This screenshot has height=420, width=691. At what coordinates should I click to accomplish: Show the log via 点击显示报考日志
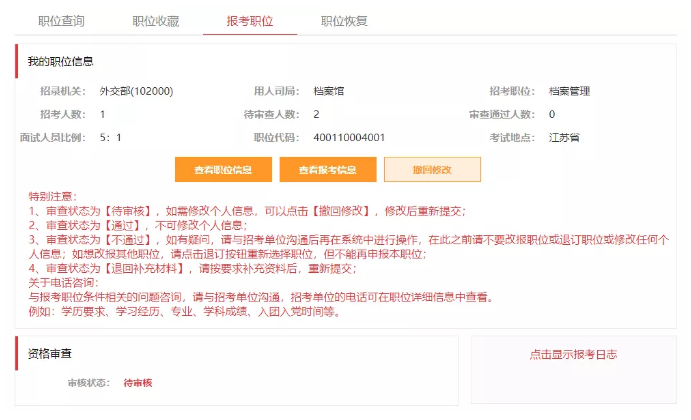573,355
